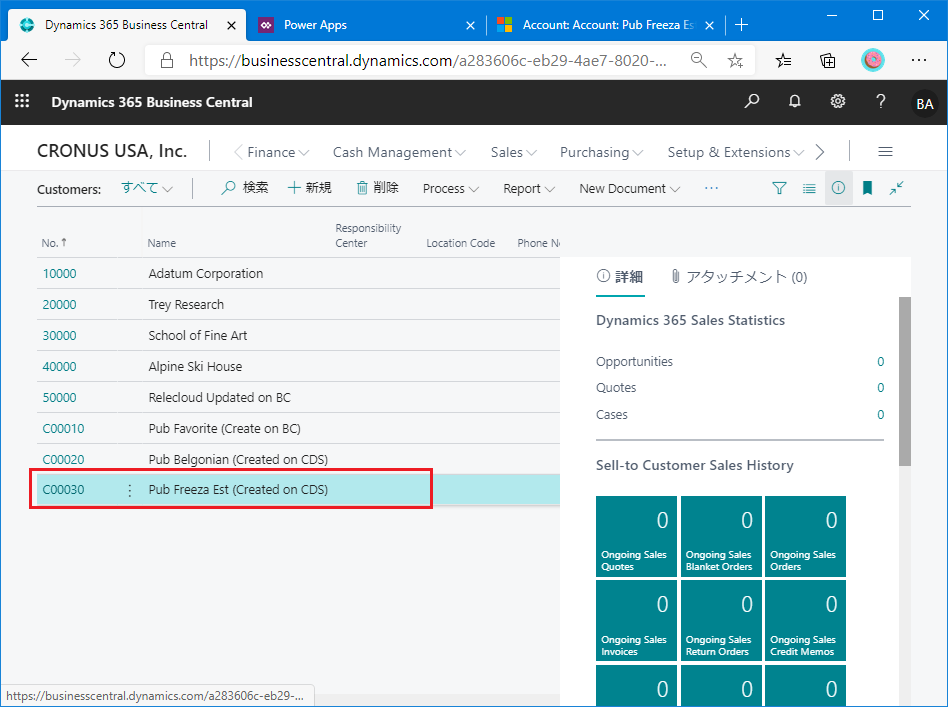The width and height of the screenshot is (948, 707).
Task: Expand the Setup & Extensions menu
Action: tap(735, 152)
